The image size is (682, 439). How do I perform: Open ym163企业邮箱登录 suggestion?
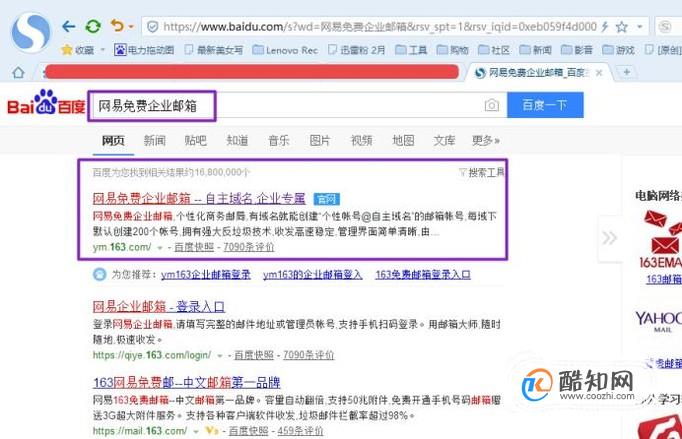[x=206, y=275]
